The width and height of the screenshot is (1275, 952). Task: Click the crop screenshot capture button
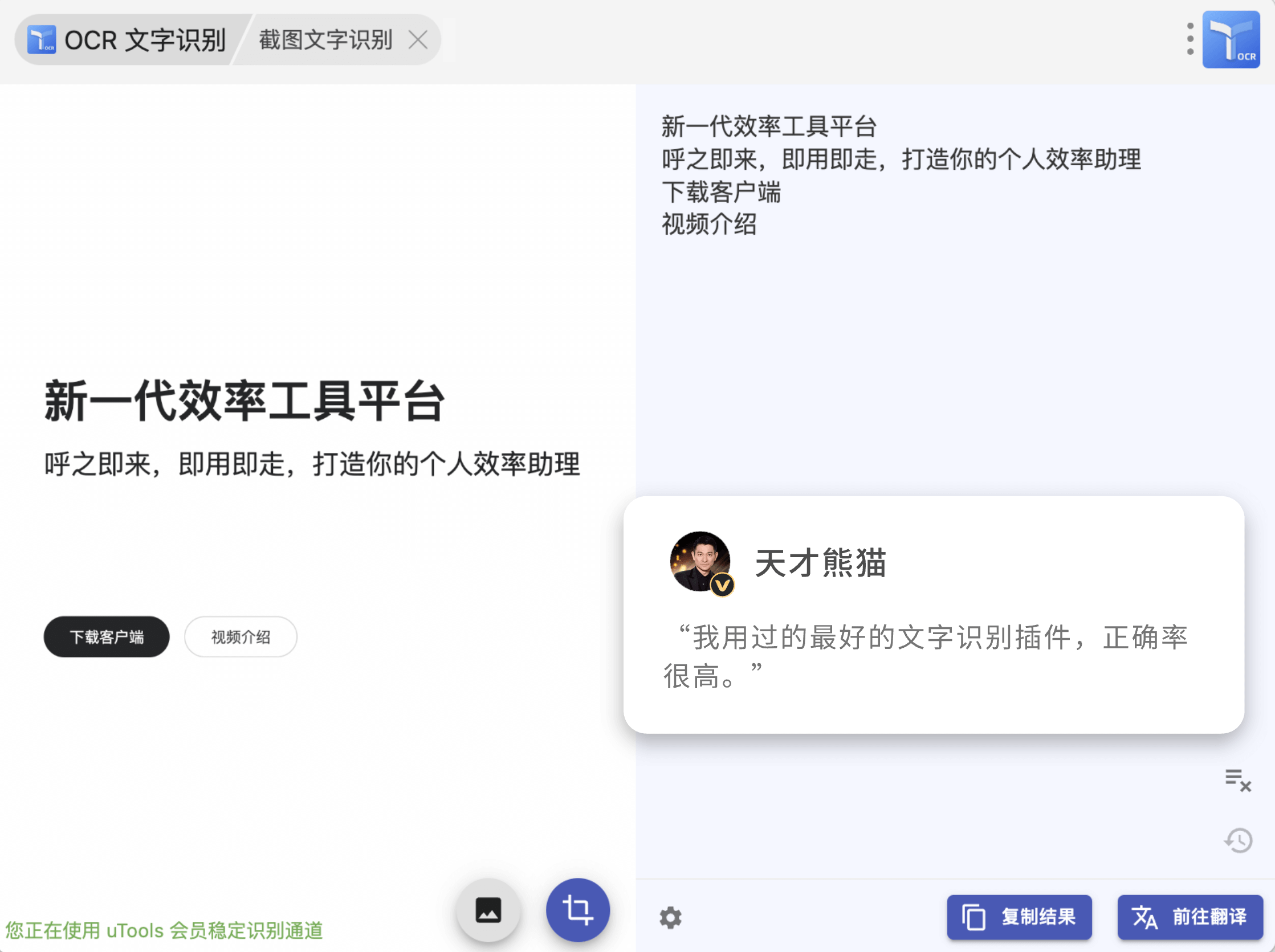pos(577,910)
